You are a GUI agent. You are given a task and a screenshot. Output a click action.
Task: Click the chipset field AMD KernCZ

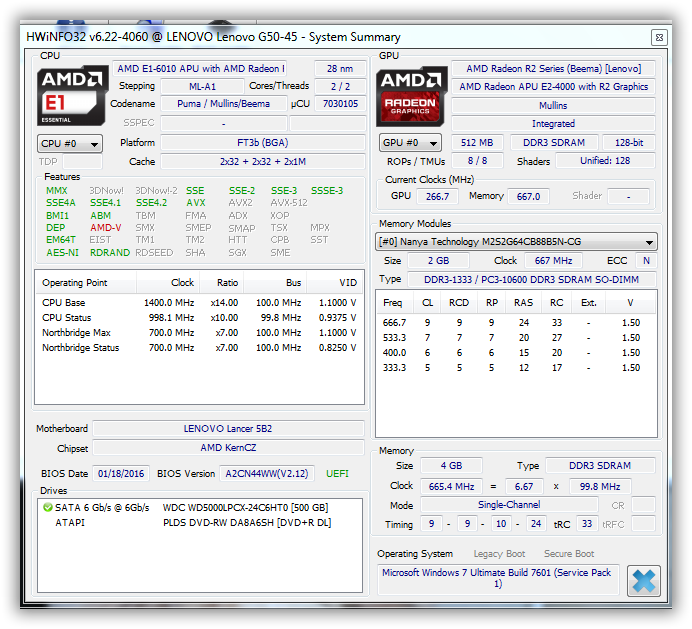[228, 448]
